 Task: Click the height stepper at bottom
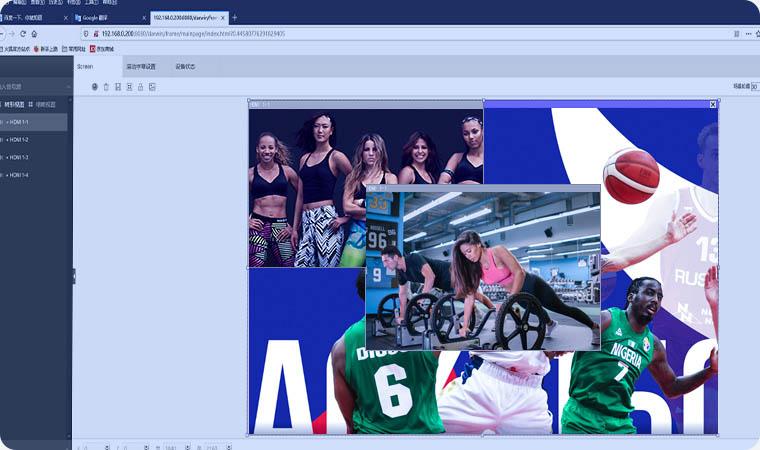tap(229, 447)
